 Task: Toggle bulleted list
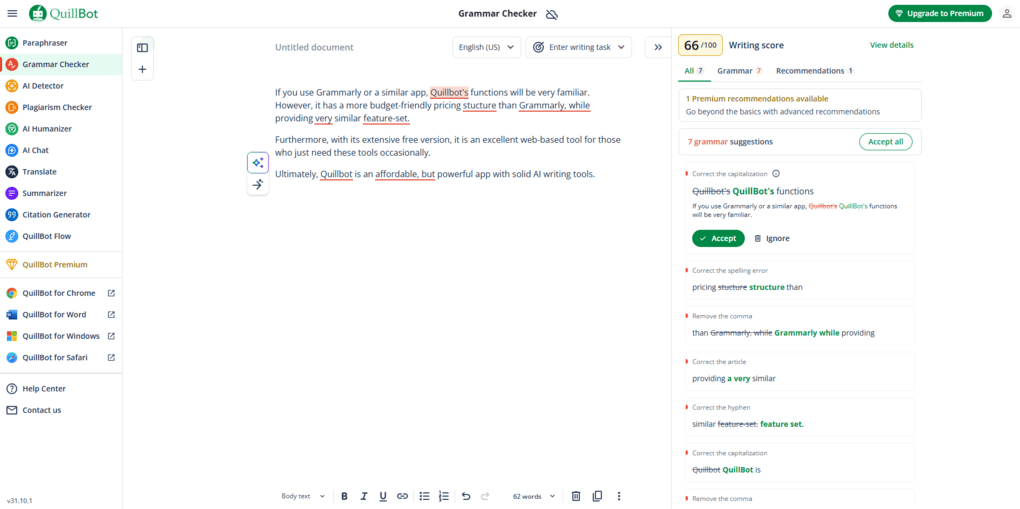click(425, 496)
